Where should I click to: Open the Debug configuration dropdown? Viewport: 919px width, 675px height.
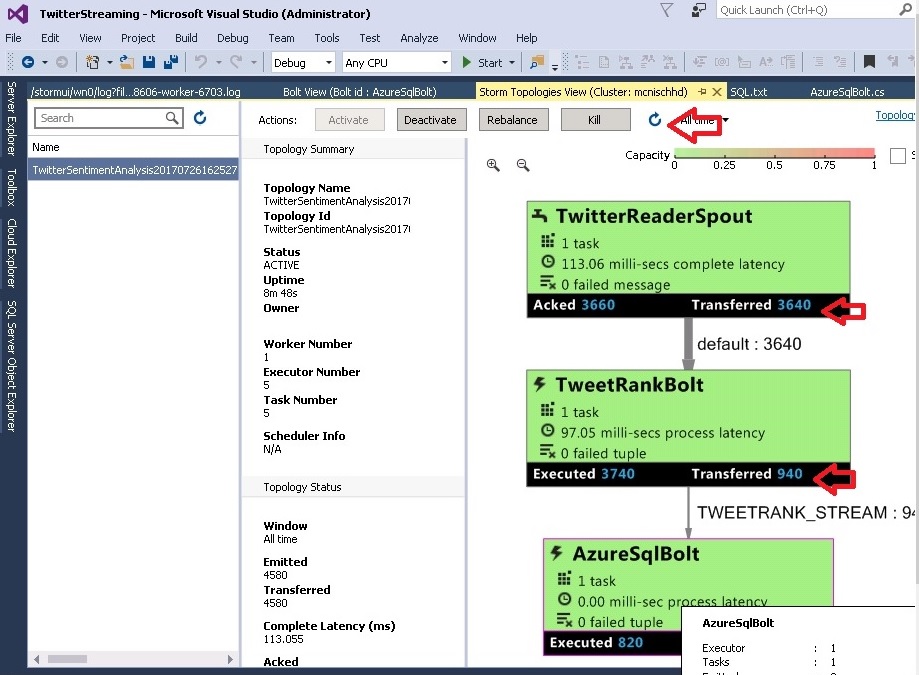point(303,63)
